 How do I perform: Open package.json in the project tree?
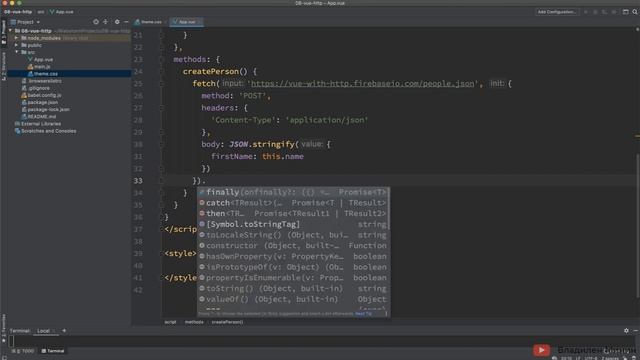pos(42,102)
